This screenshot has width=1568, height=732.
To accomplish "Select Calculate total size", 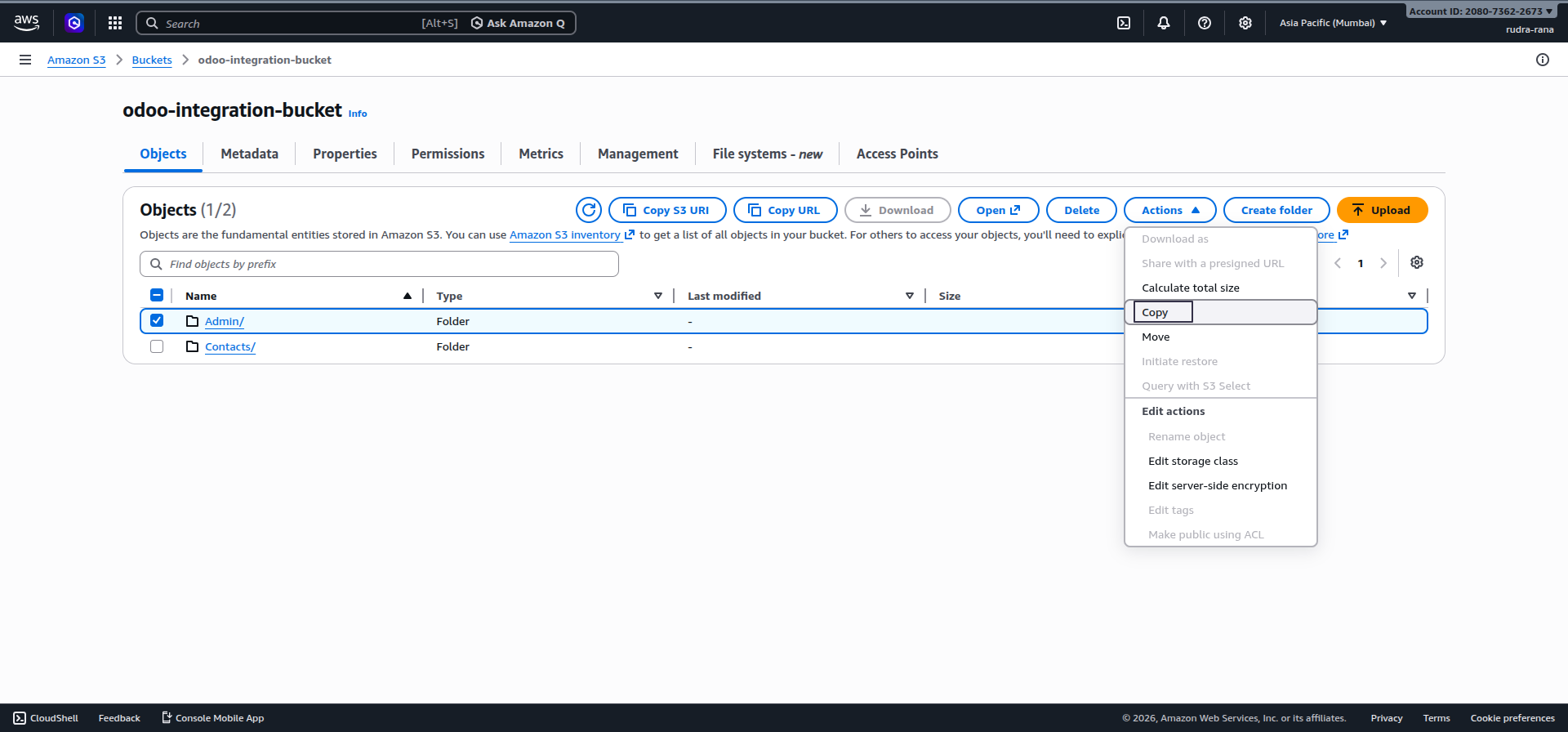I will coord(1221,288).
